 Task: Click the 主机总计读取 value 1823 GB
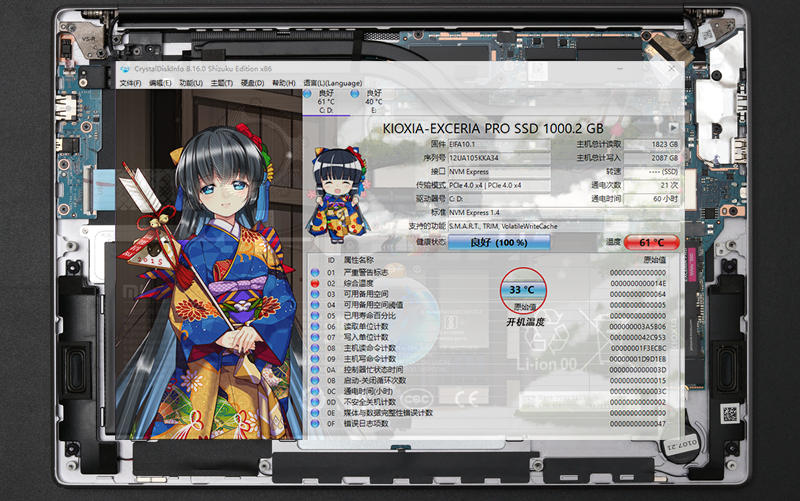click(652, 144)
